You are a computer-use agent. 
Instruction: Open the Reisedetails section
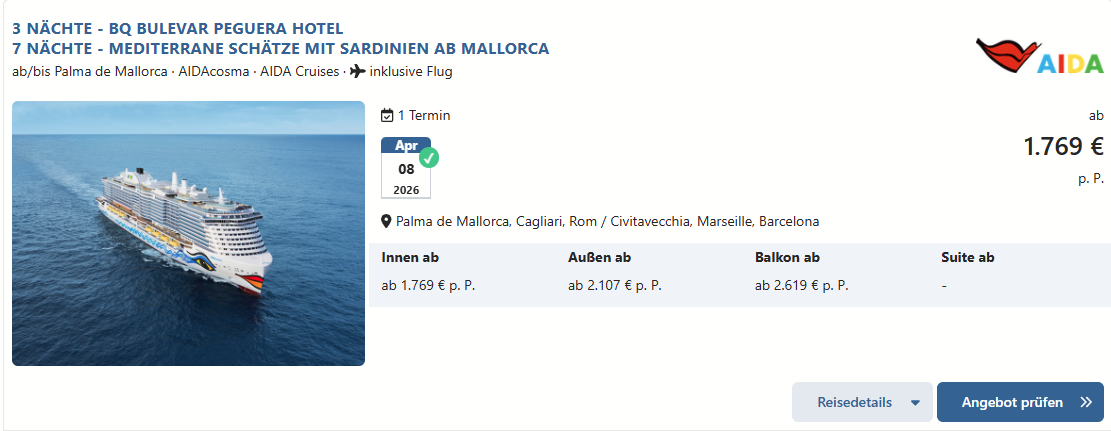point(862,403)
